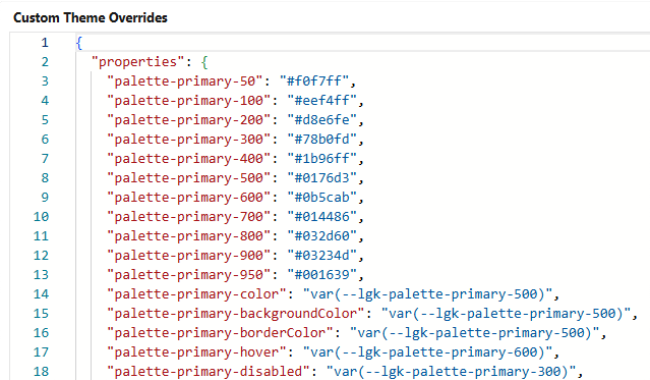Click line number 18 in gutter
The height and width of the screenshot is (380, 650).
click(41, 372)
